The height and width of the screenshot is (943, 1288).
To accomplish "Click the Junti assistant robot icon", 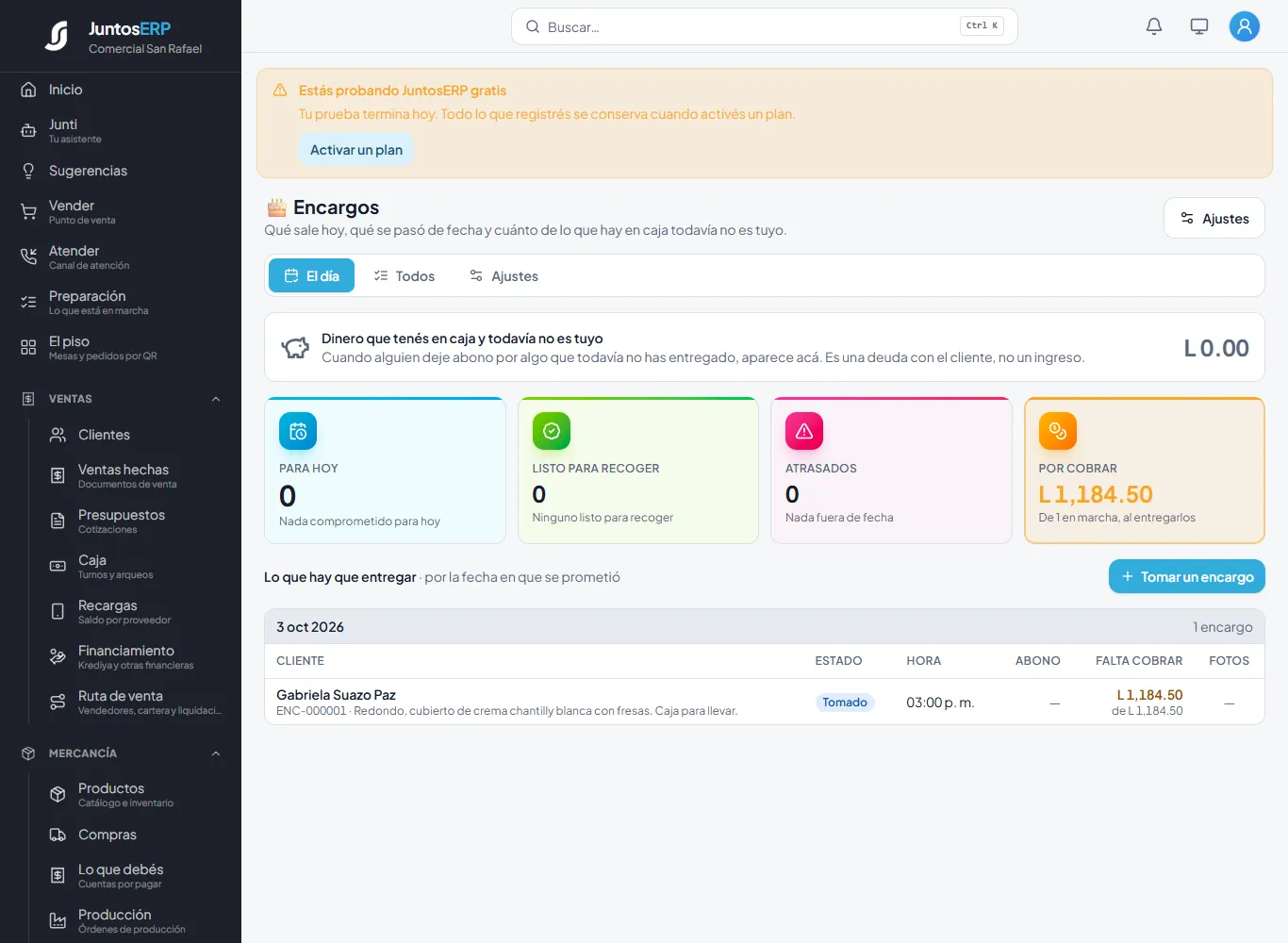I will point(28,131).
